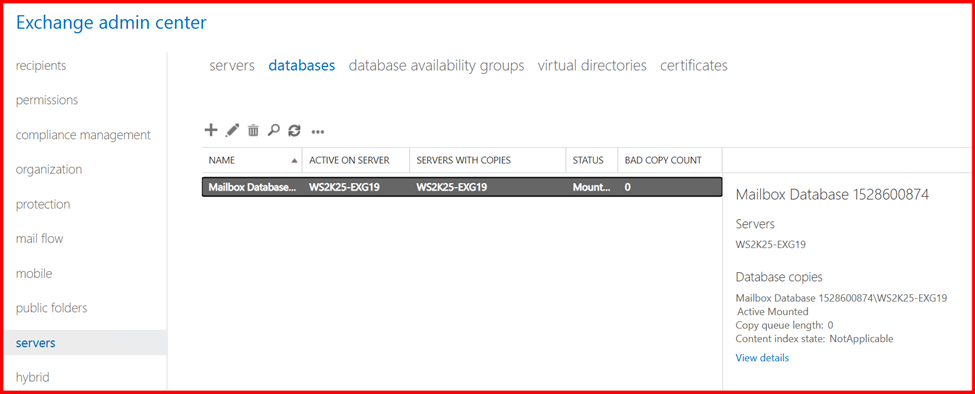Screen dimensions: 975x394
Task: Open public folders section
Action: point(52,308)
